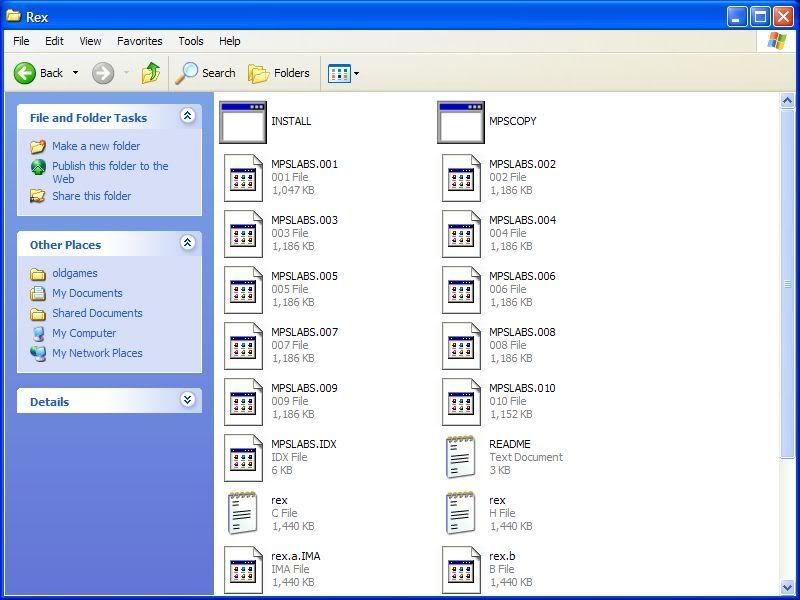Viewport: 800px width, 600px height.
Task: Click the green Back navigation arrow
Action: point(22,72)
